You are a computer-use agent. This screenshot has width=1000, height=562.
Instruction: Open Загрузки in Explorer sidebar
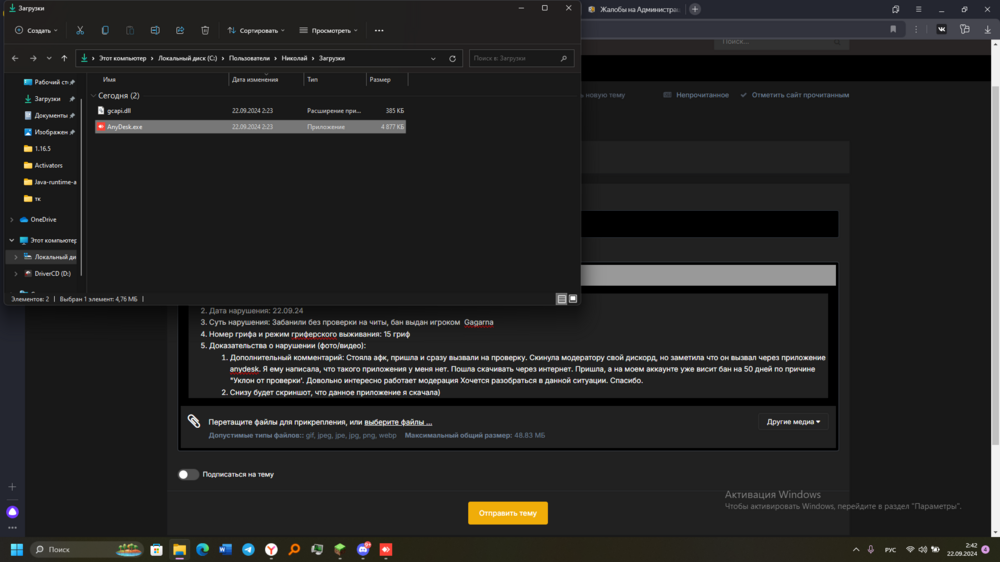pyautogui.click(x=47, y=99)
